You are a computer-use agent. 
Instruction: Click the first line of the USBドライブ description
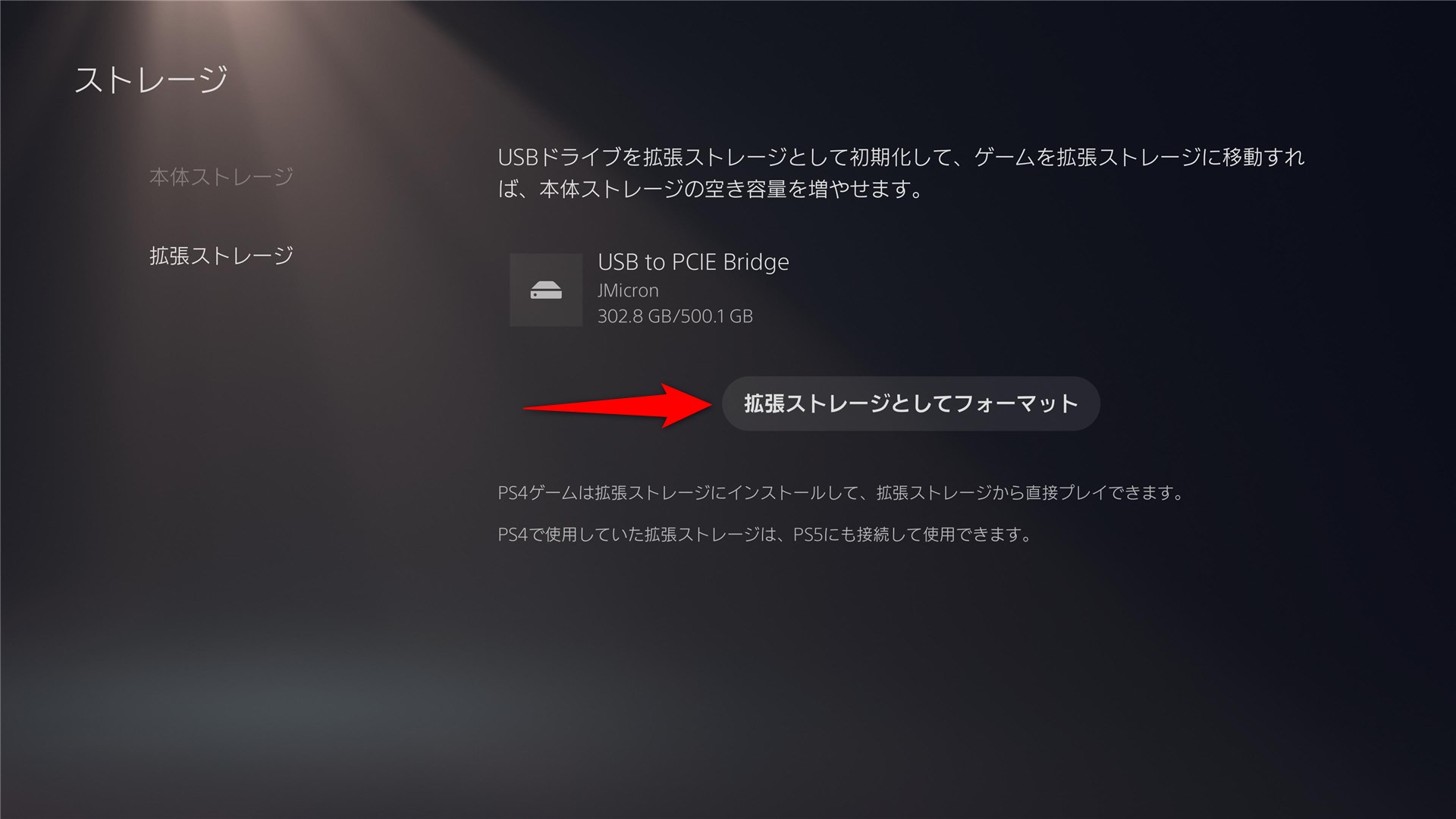[x=901, y=157]
